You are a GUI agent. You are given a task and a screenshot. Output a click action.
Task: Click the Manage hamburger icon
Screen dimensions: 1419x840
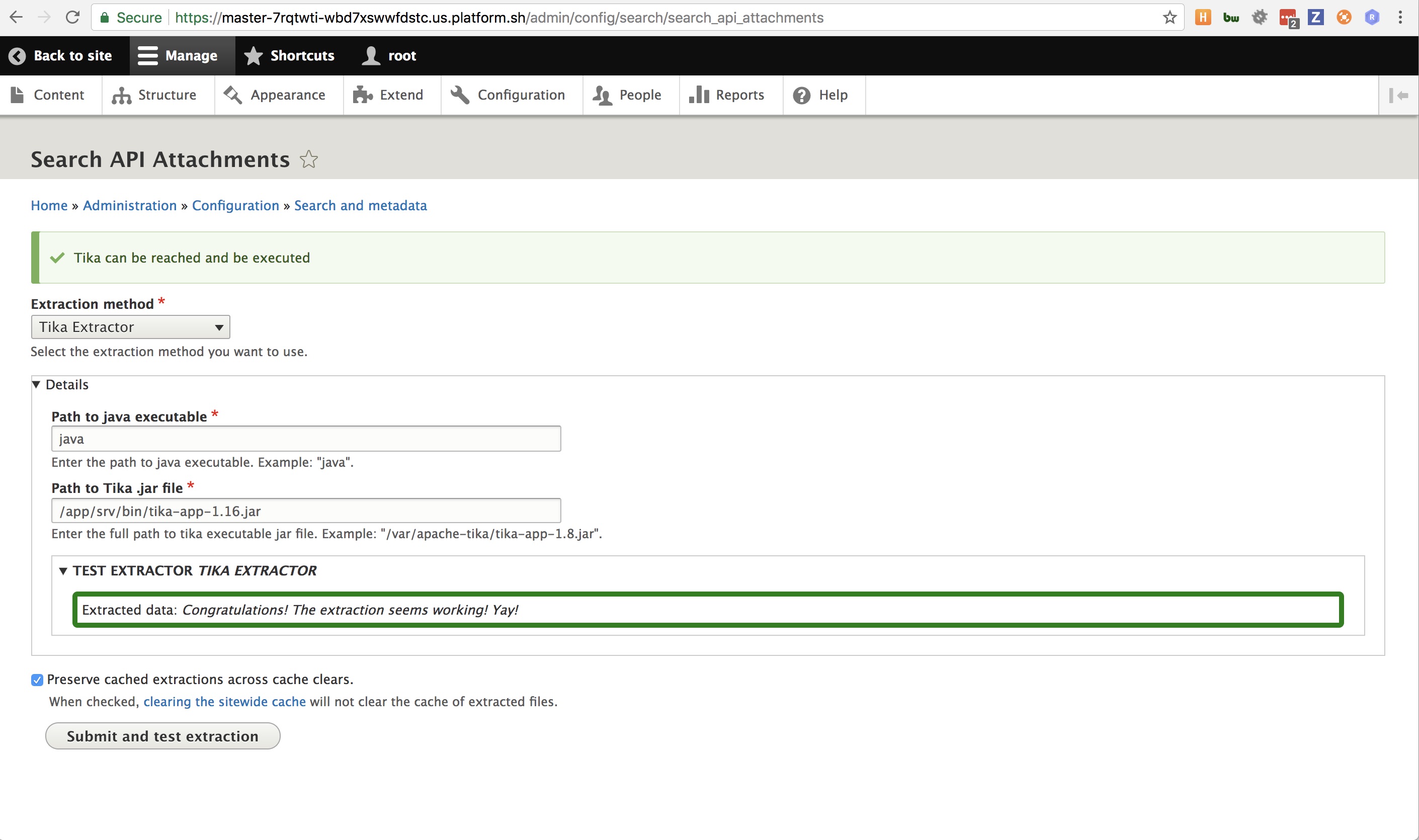[147, 55]
